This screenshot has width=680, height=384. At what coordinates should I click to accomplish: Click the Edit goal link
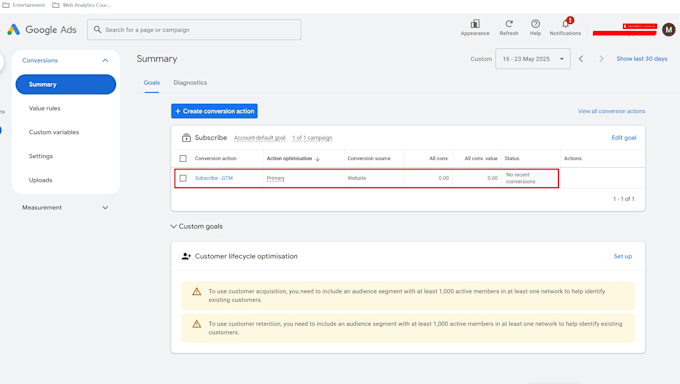tap(624, 138)
